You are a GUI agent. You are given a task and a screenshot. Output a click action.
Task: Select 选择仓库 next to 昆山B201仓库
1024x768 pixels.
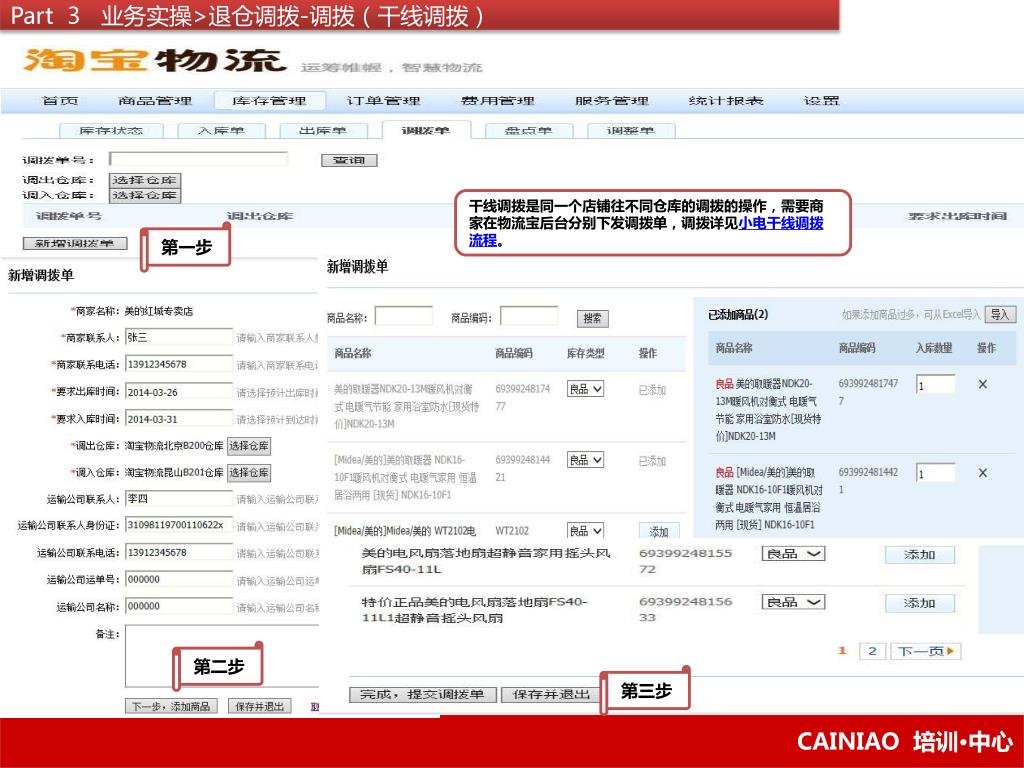(249, 473)
